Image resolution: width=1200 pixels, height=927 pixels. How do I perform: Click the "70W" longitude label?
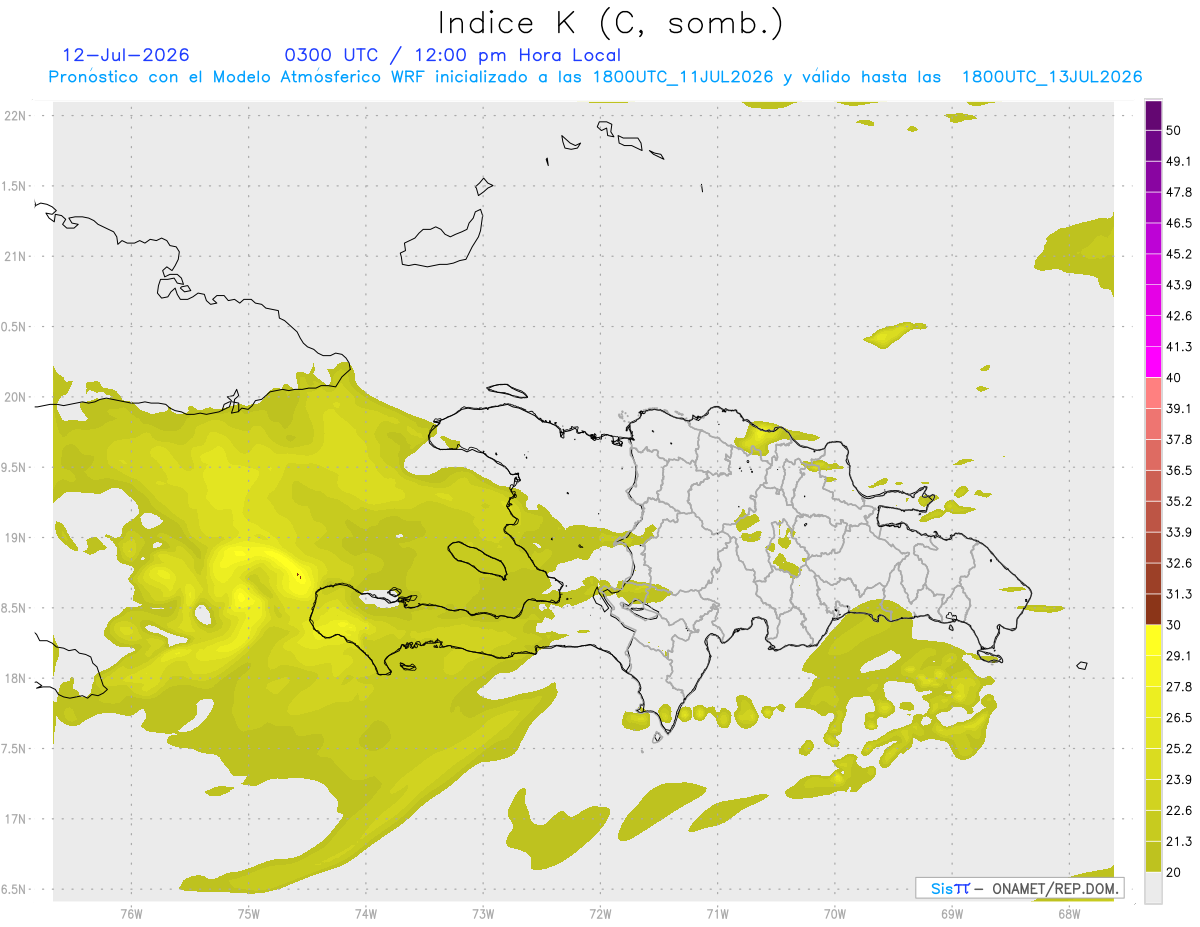coord(834,914)
